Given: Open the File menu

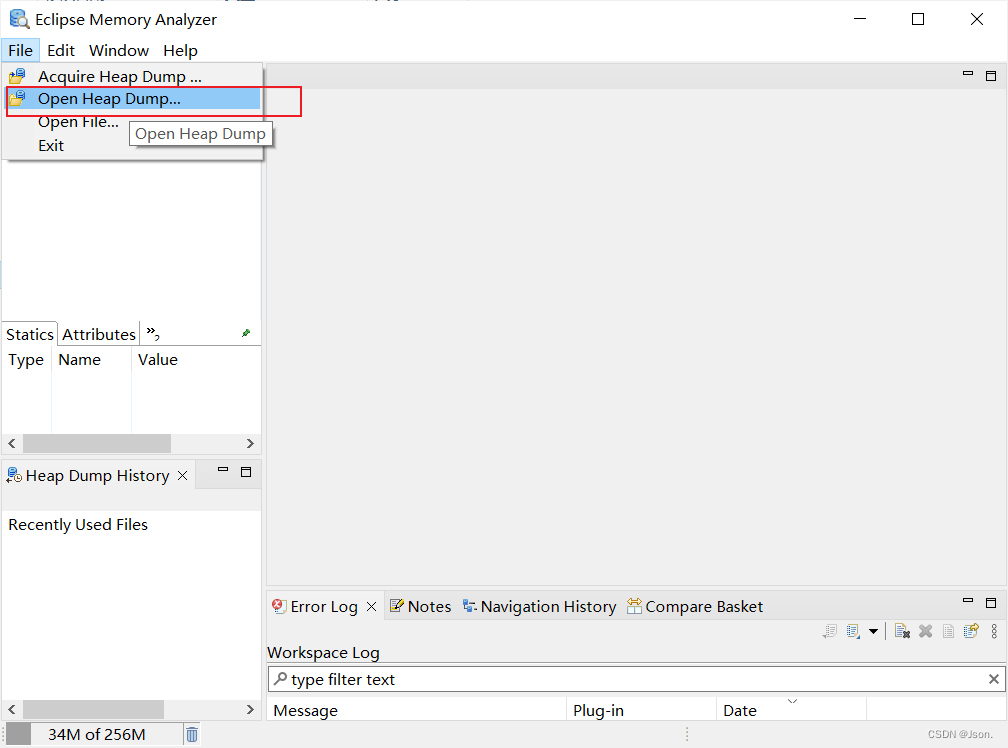Looking at the screenshot, I should click(x=21, y=50).
